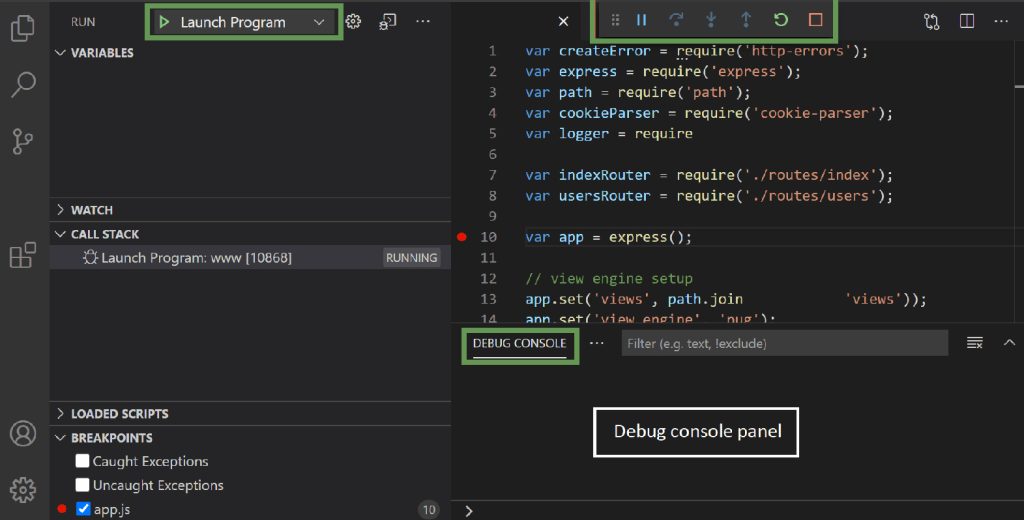
Task: Click the app.js line 10 badge
Action: point(429,510)
